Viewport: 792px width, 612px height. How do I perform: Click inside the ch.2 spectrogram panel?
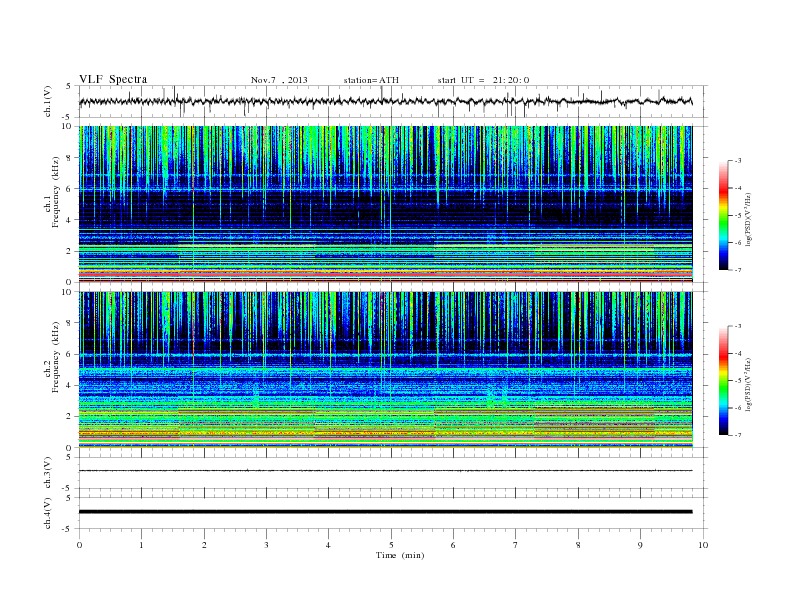click(385, 369)
